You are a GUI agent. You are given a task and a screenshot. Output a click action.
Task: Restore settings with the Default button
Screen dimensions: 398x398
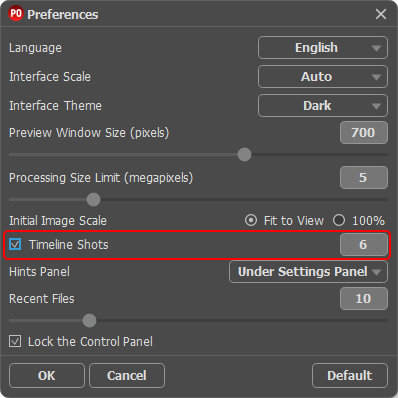point(350,376)
